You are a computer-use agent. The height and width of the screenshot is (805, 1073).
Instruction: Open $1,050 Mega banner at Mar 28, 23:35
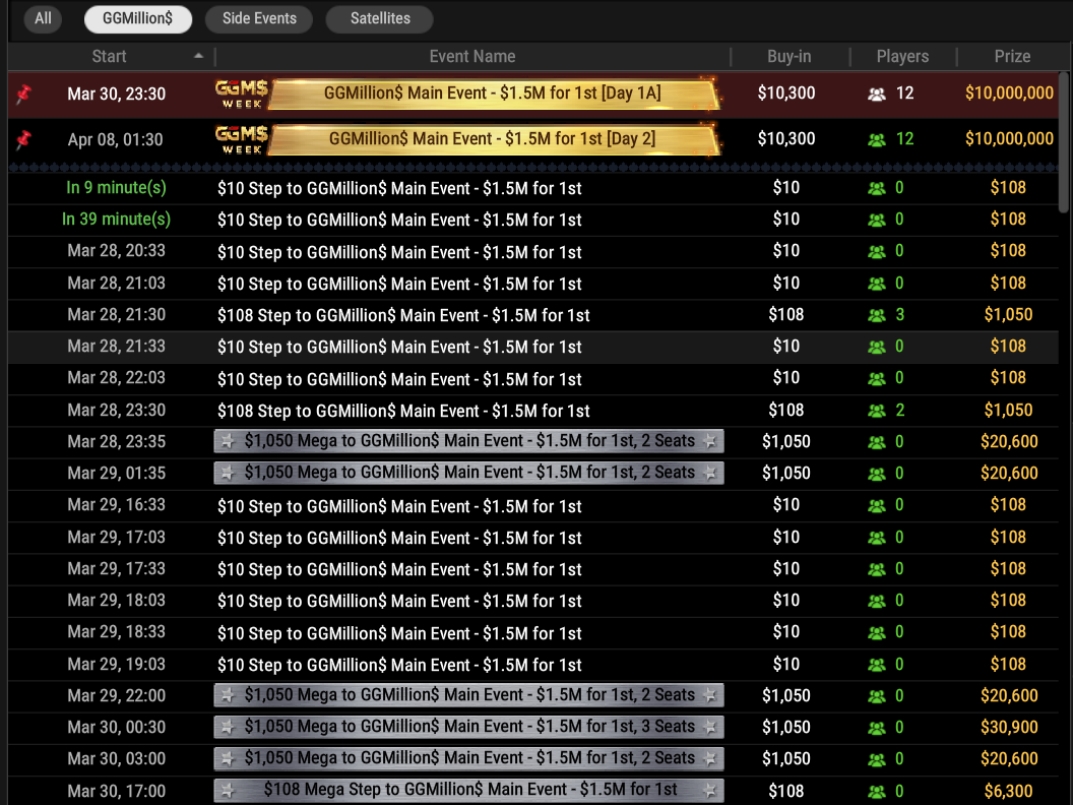click(469, 442)
